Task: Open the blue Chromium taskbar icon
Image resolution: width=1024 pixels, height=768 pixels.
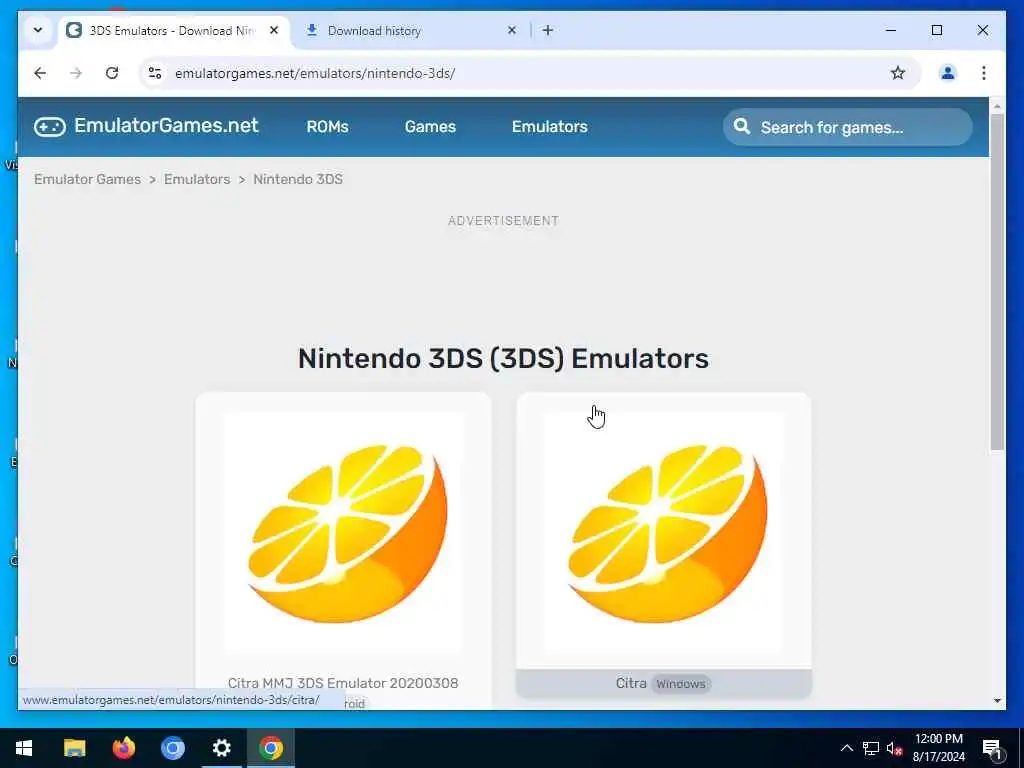Action: [x=172, y=748]
